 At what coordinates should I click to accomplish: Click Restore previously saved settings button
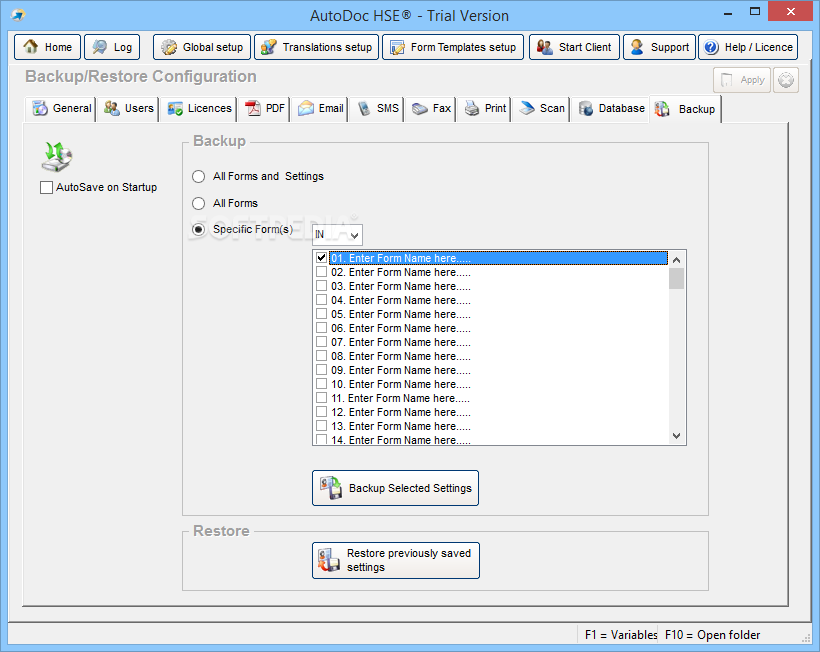pos(395,560)
